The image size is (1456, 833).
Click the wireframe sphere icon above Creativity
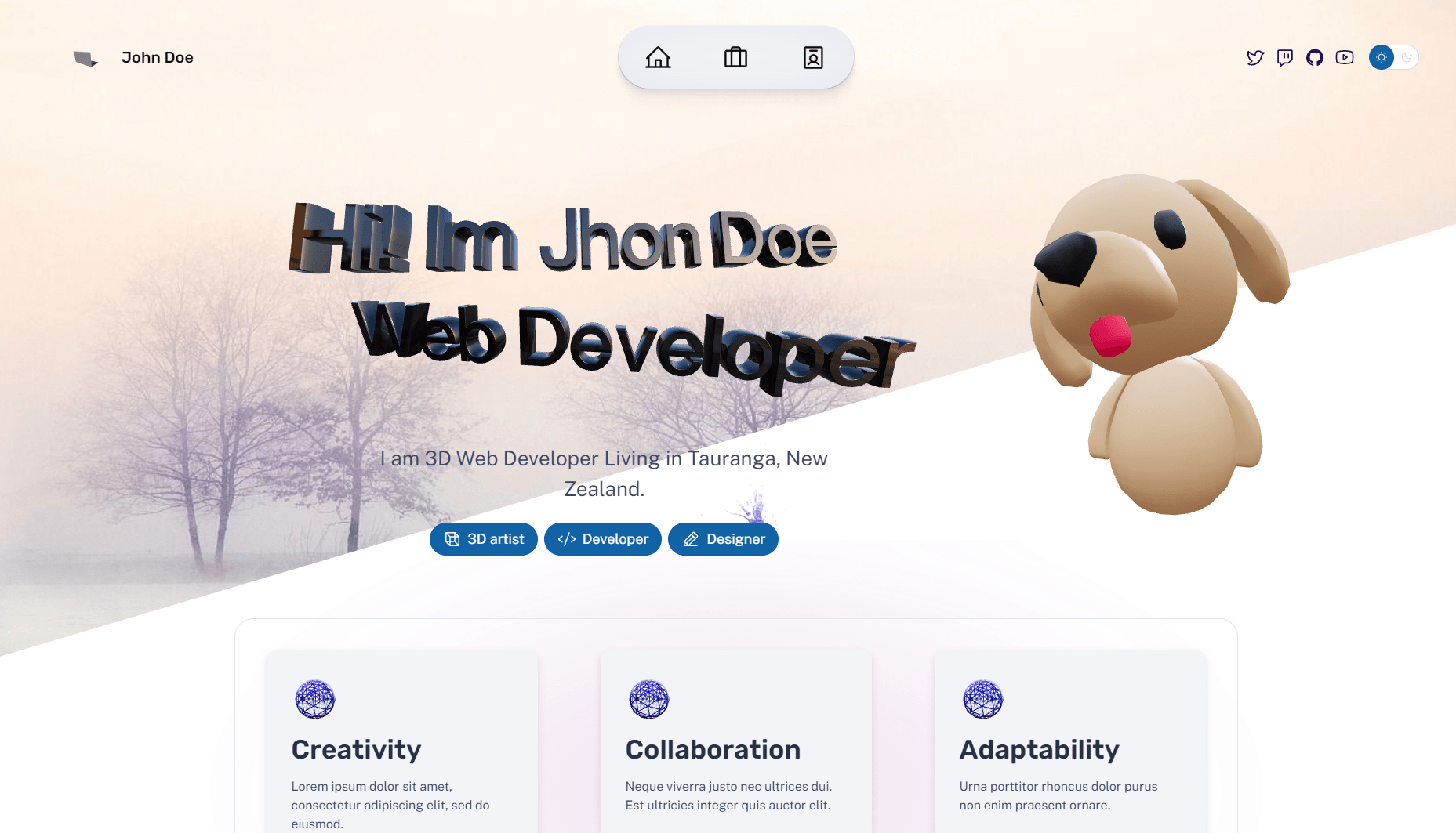click(x=315, y=699)
